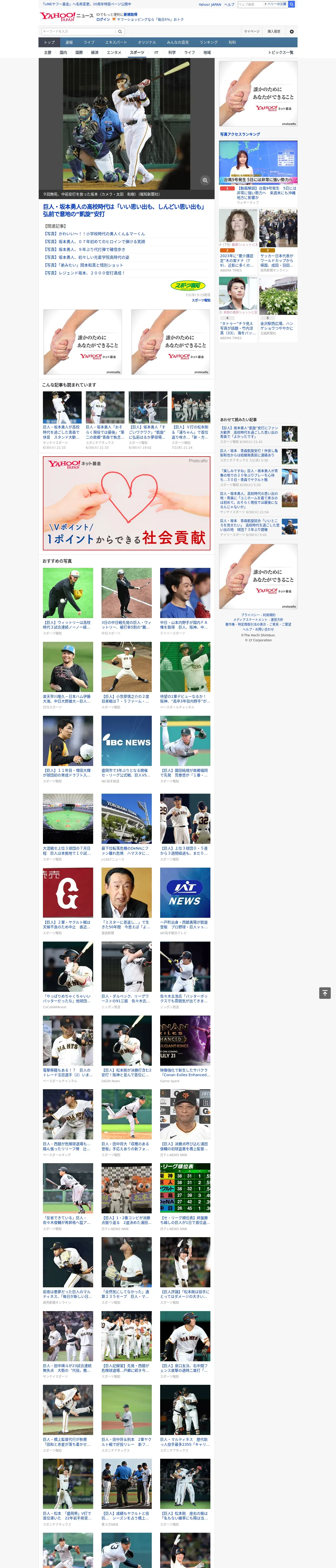
Task: Open photo link レジェンド坂本、２０００安打達成
Action: point(84,273)
